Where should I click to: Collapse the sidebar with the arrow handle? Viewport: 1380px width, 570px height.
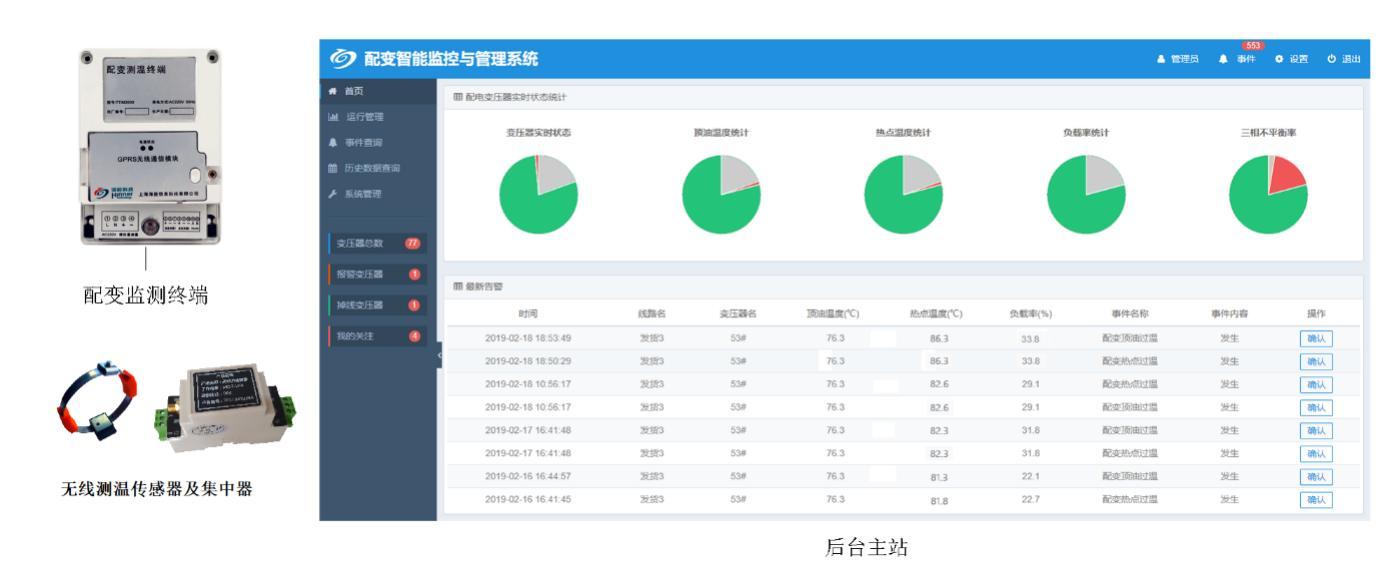439,357
